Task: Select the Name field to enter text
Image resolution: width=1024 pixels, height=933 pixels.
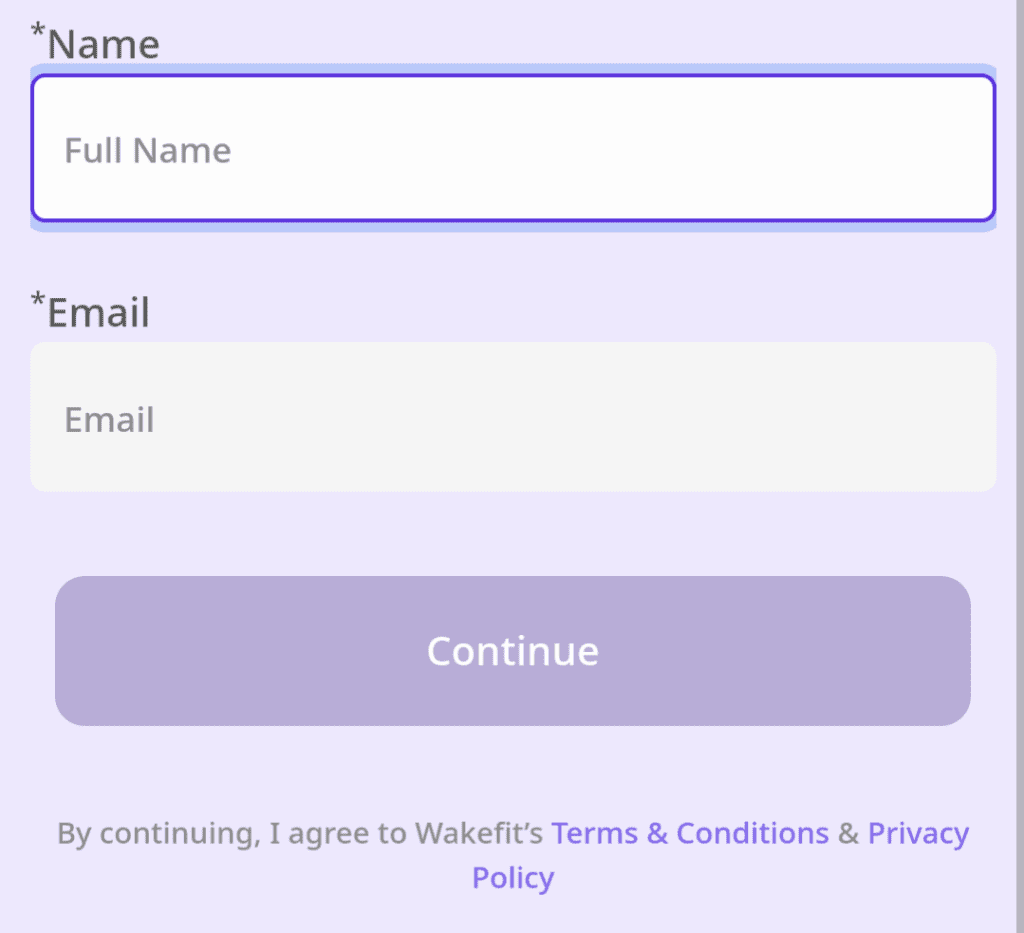Action: pos(512,146)
